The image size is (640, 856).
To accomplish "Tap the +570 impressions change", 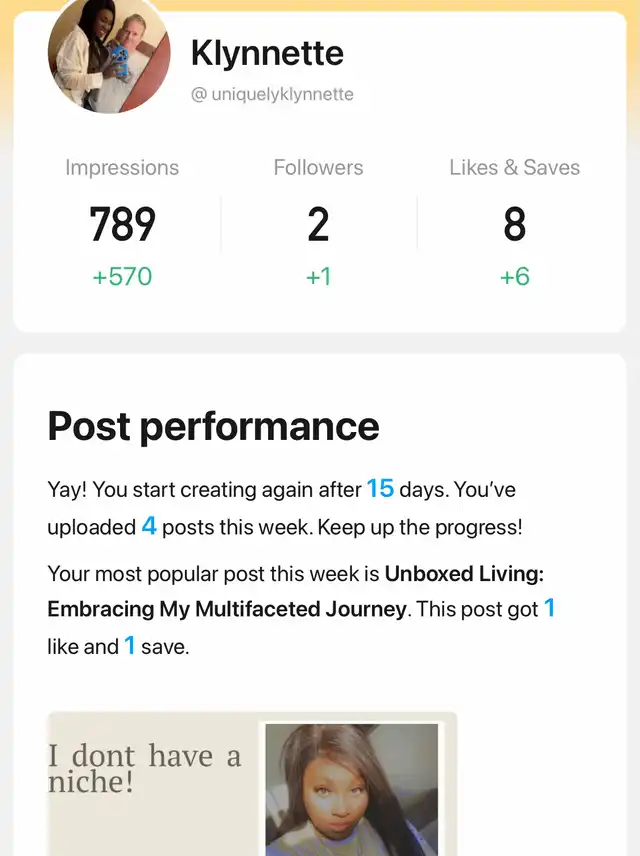I will (x=122, y=276).
